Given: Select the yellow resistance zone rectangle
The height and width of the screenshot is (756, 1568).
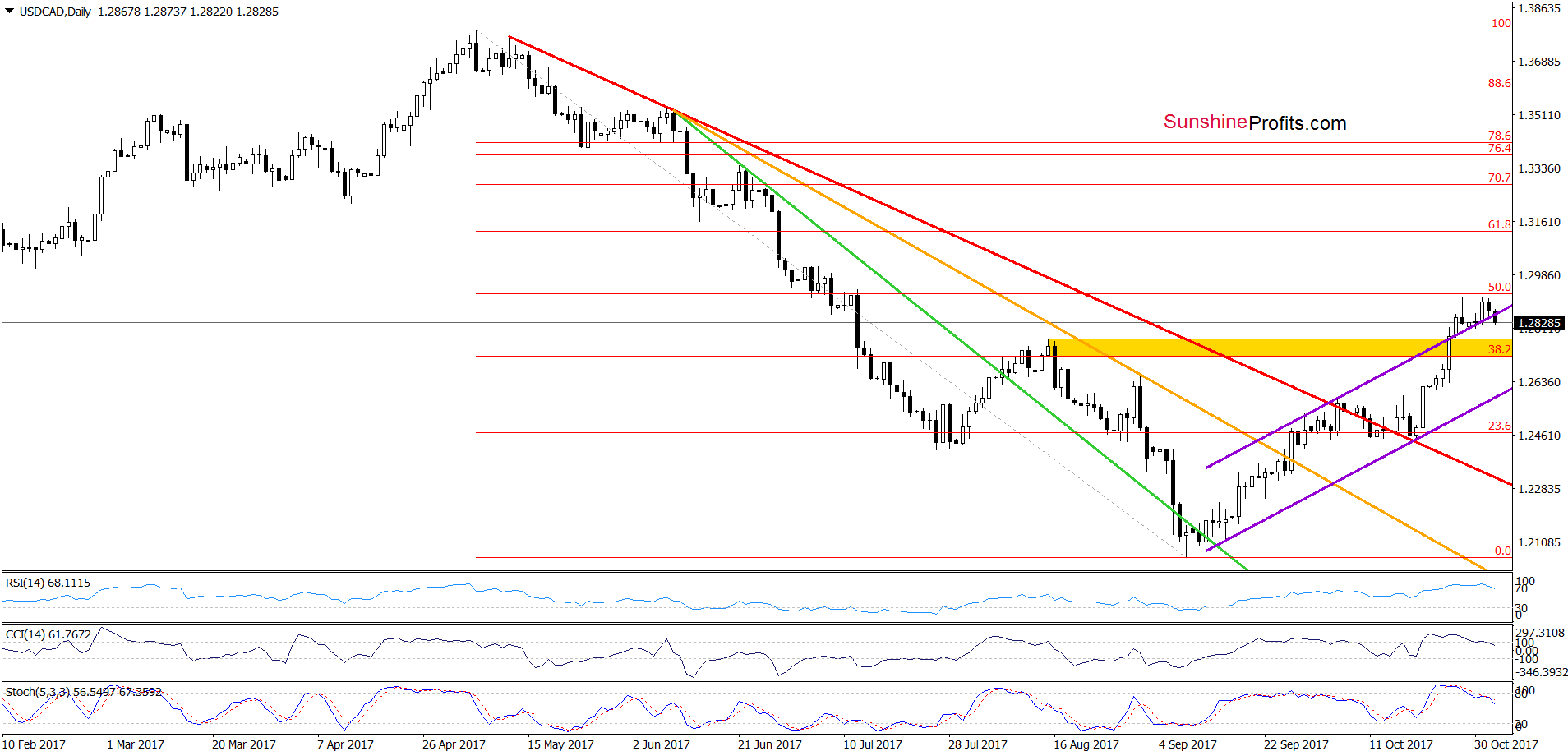Looking at the screenshot, I should click(1280, 348).
